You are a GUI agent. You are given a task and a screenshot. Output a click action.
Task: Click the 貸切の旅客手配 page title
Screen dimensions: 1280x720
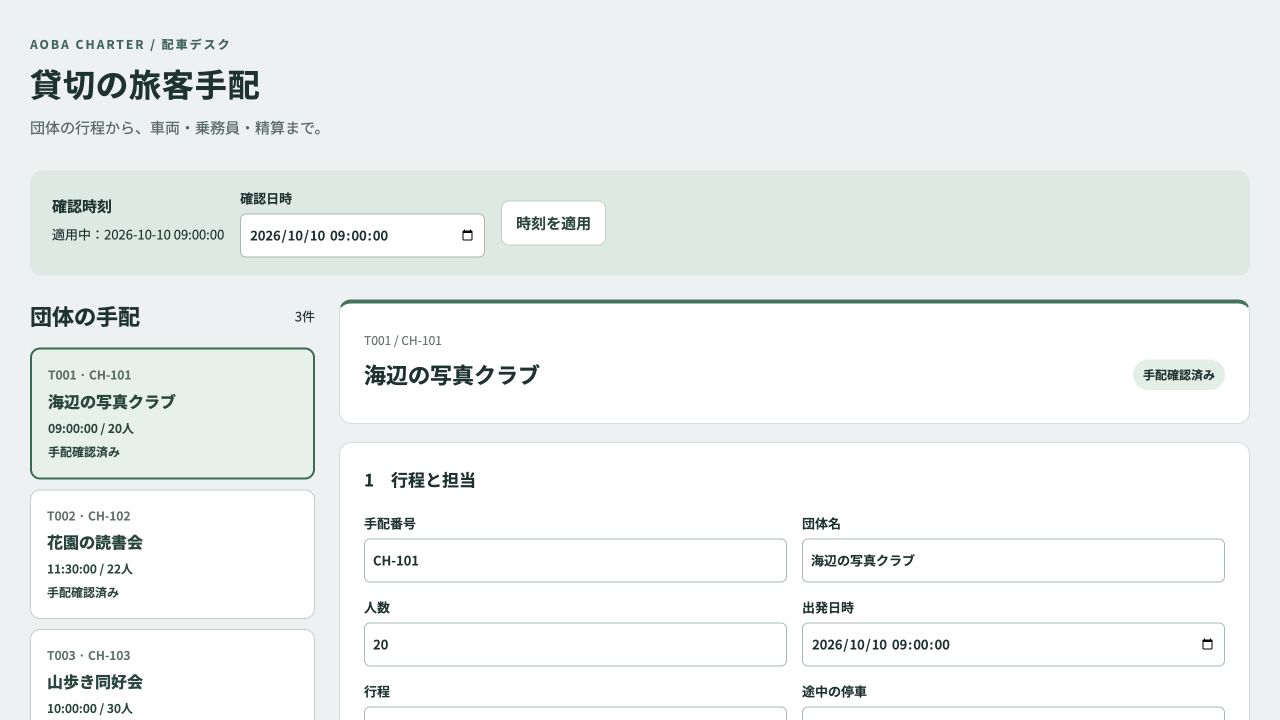145,85
